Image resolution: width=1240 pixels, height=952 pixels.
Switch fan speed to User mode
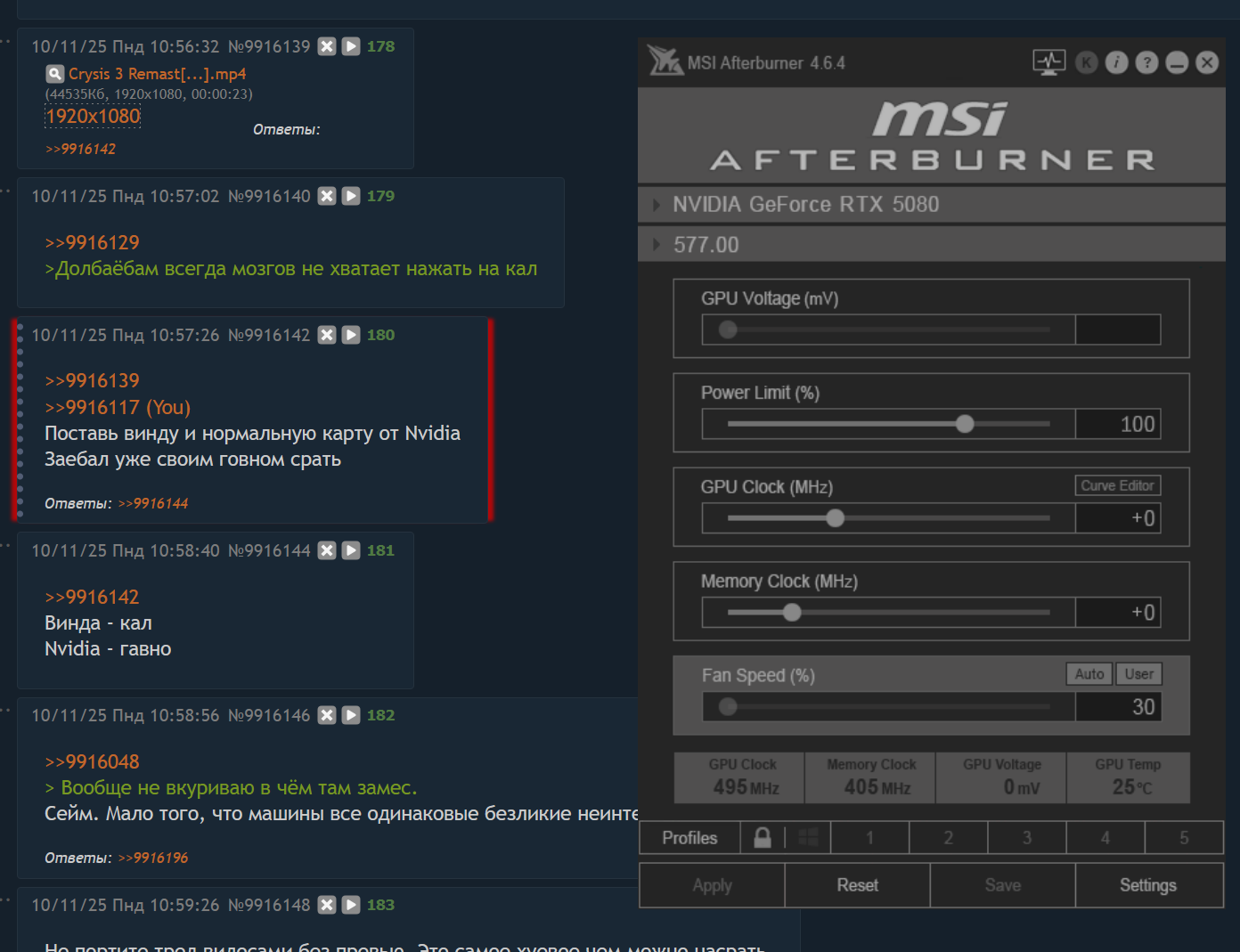coord(1139,674)
